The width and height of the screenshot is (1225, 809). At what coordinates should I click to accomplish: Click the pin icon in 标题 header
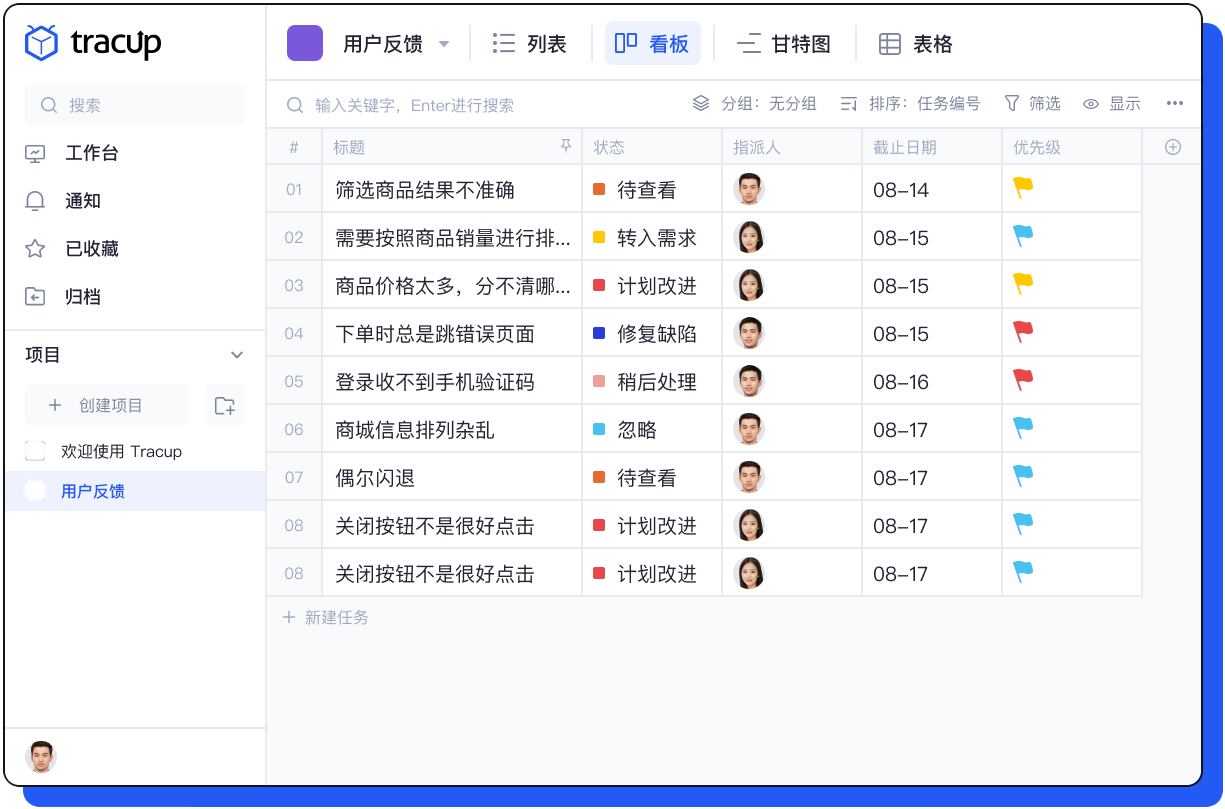(566, 147)
